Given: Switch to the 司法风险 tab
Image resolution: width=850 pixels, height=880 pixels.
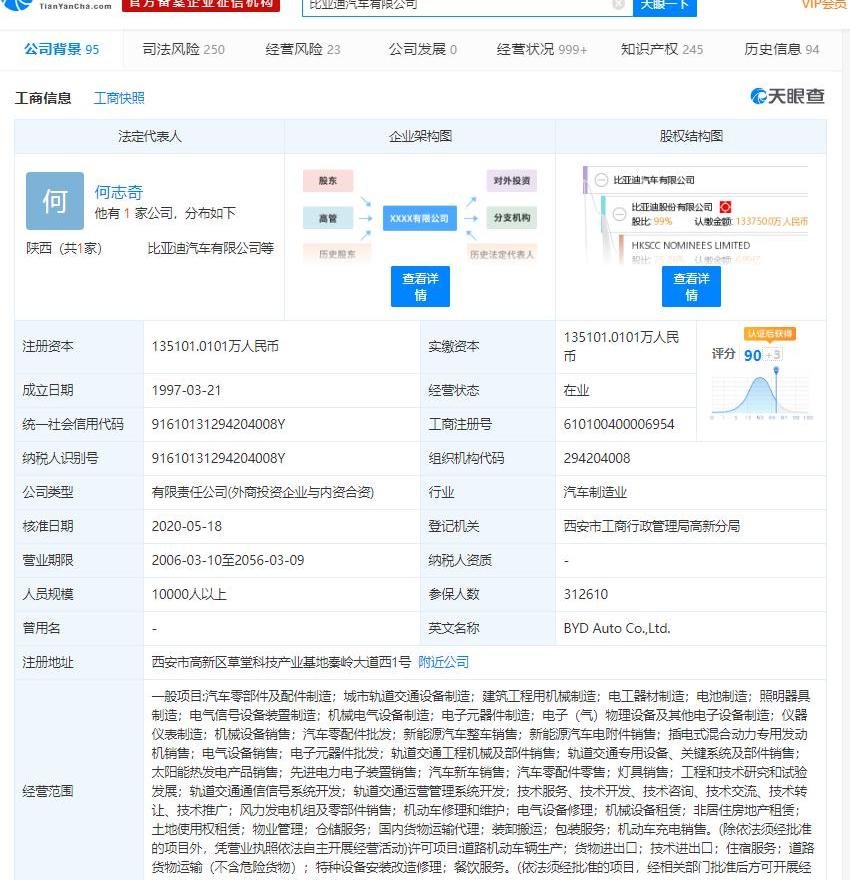Looking at the screenshot, I should coord(183,49).
